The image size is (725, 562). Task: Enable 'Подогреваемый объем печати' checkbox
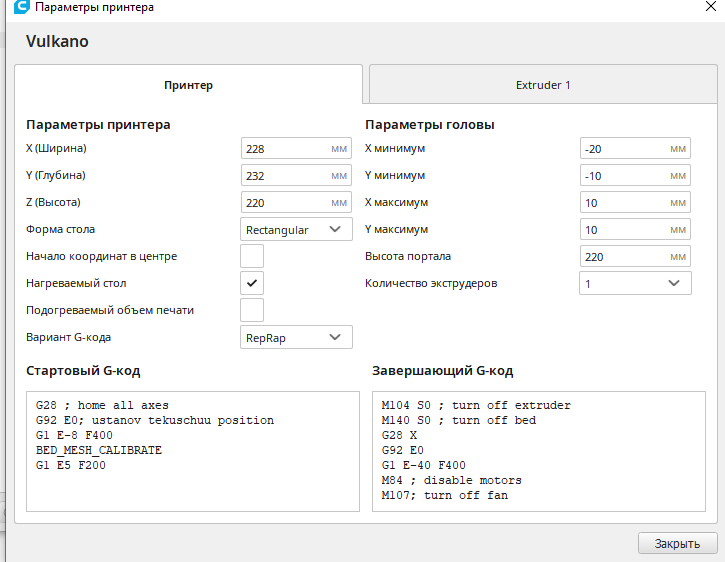(x=252, y=310)
